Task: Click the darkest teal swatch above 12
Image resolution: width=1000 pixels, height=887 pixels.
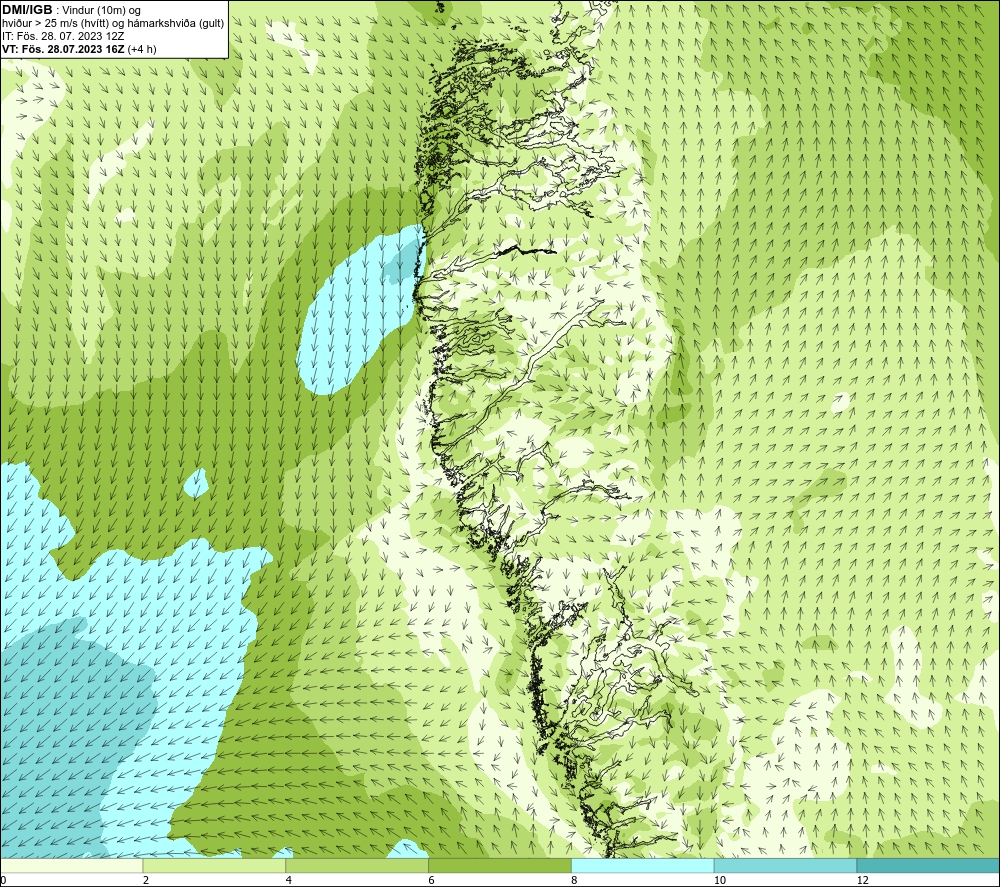Action: click(928, 865)
